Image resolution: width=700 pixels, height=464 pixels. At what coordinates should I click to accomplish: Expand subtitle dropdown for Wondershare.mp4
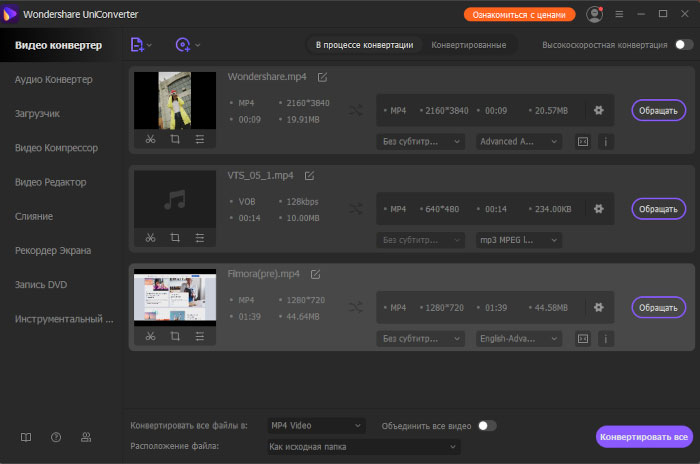[x=421, y=142]
